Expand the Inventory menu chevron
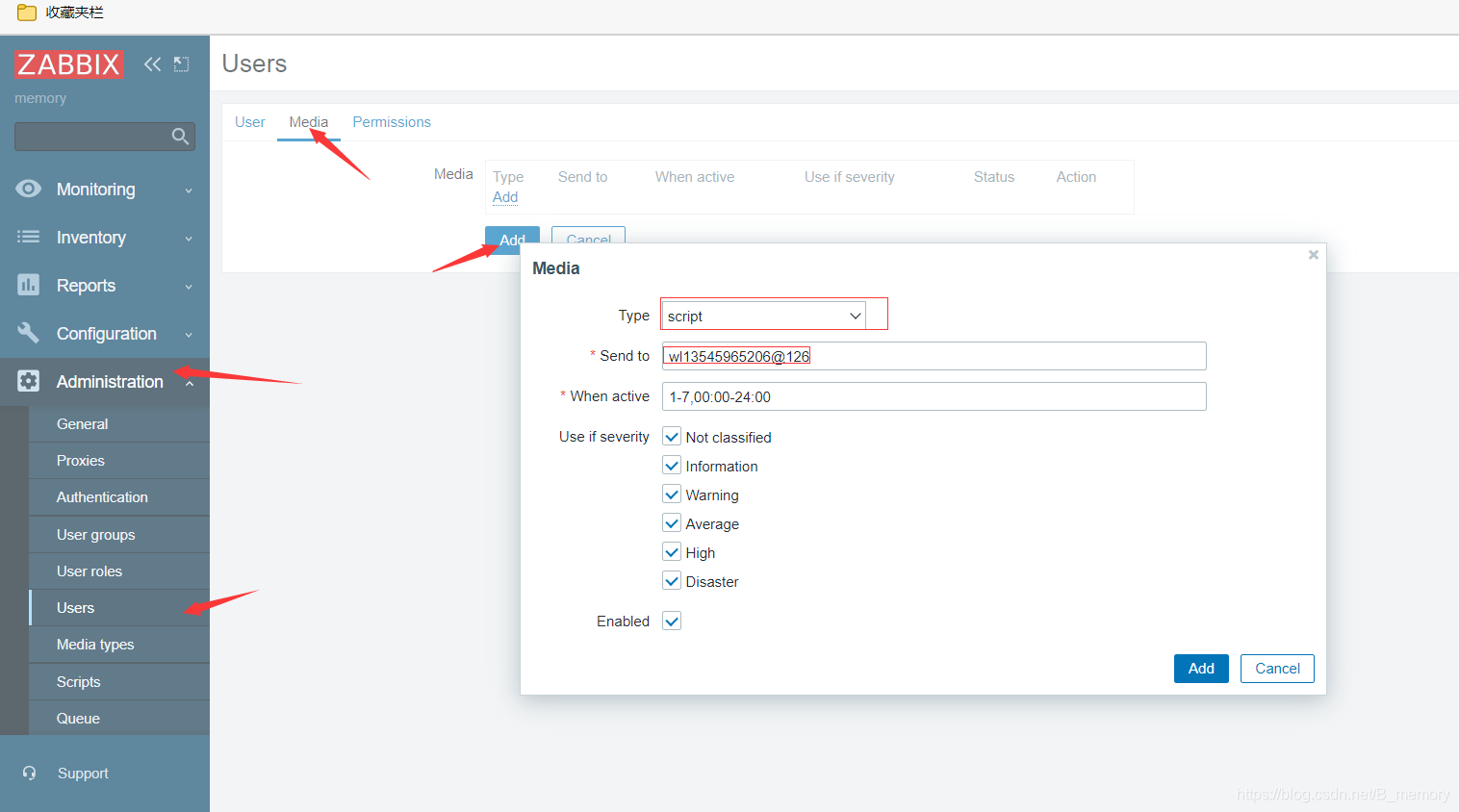Viewport: 1459px width, 812px height. tap(189, 239)
